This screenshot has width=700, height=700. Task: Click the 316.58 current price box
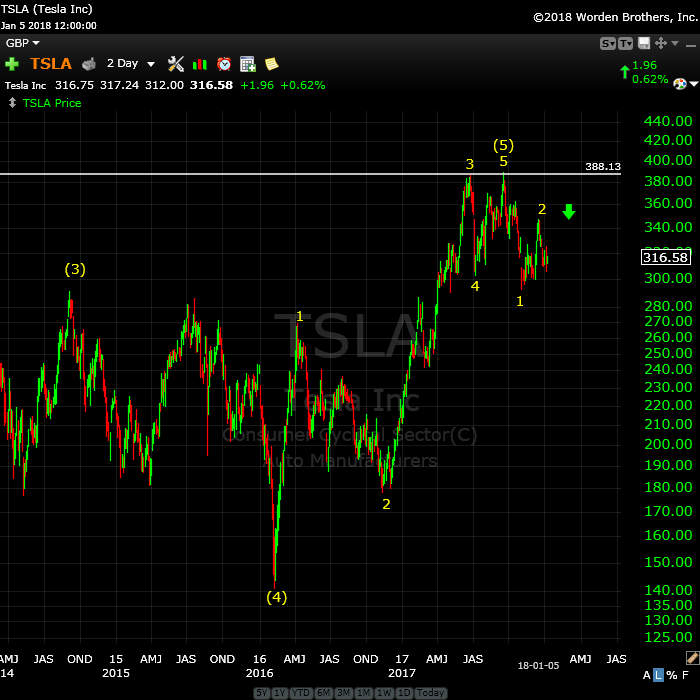[x=666, y=257]
